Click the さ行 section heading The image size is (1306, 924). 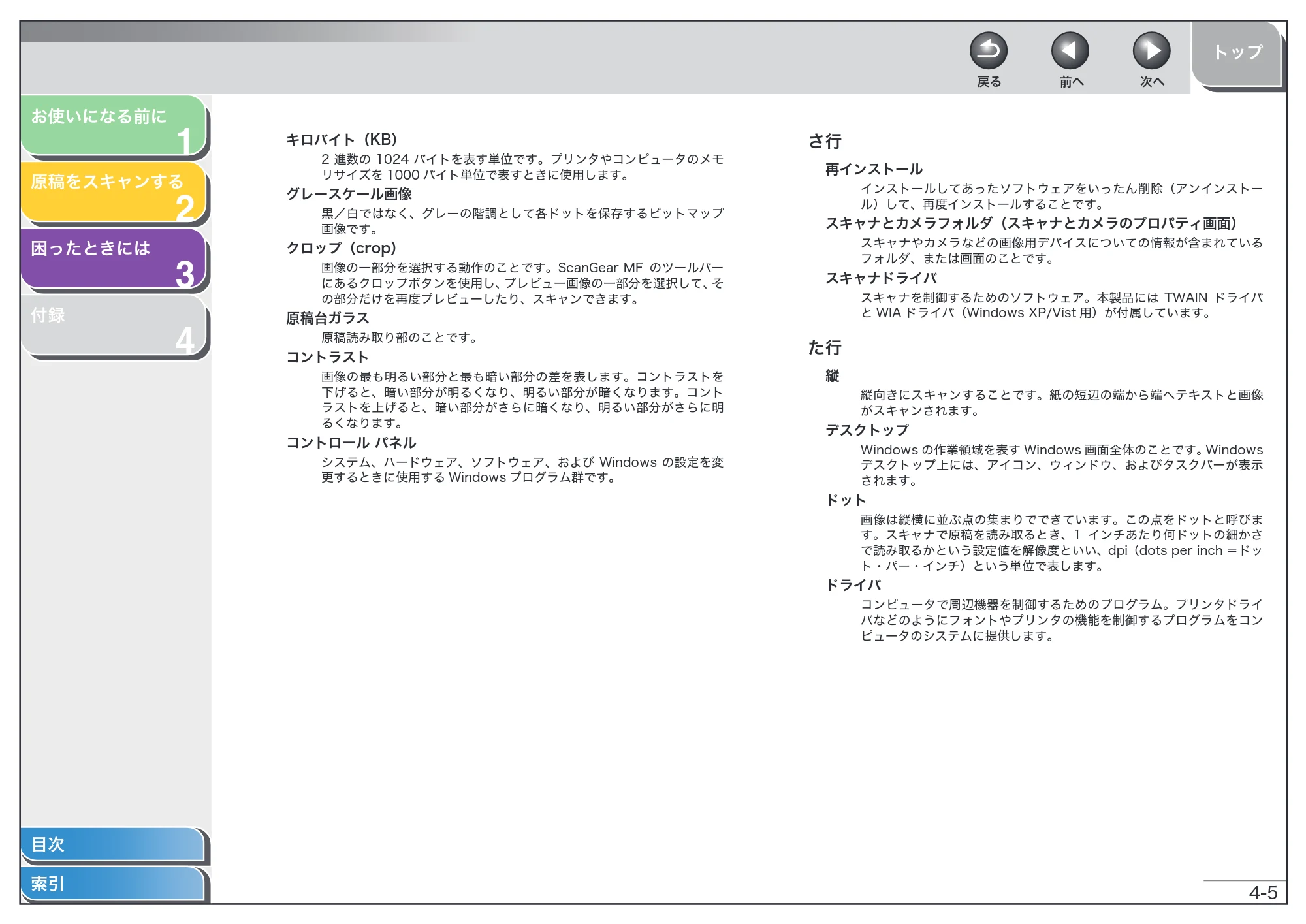pyautogui.click(x=825, y=141)
